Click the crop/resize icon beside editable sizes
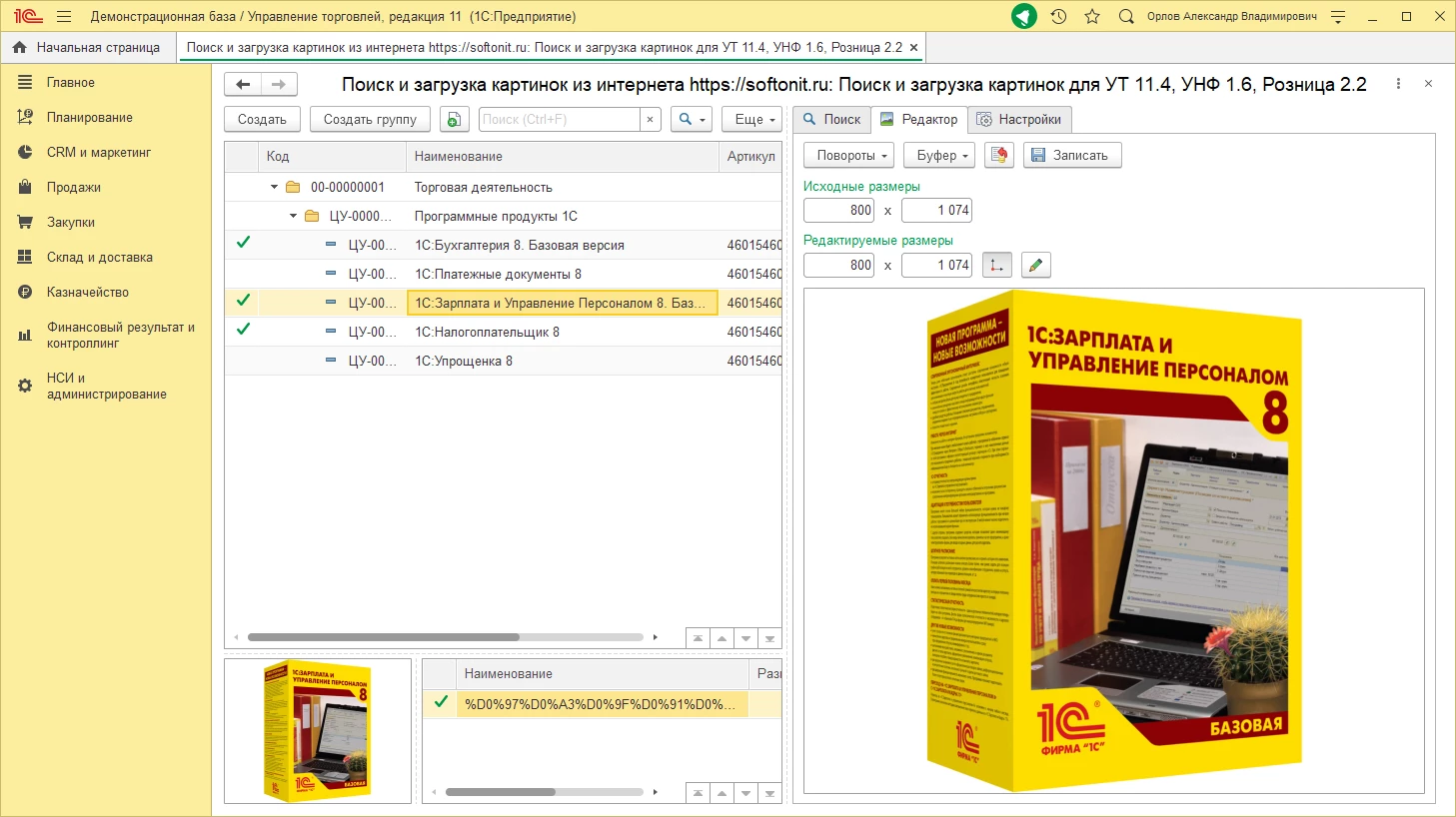The image size is (1456, 817). click(996, 265)
